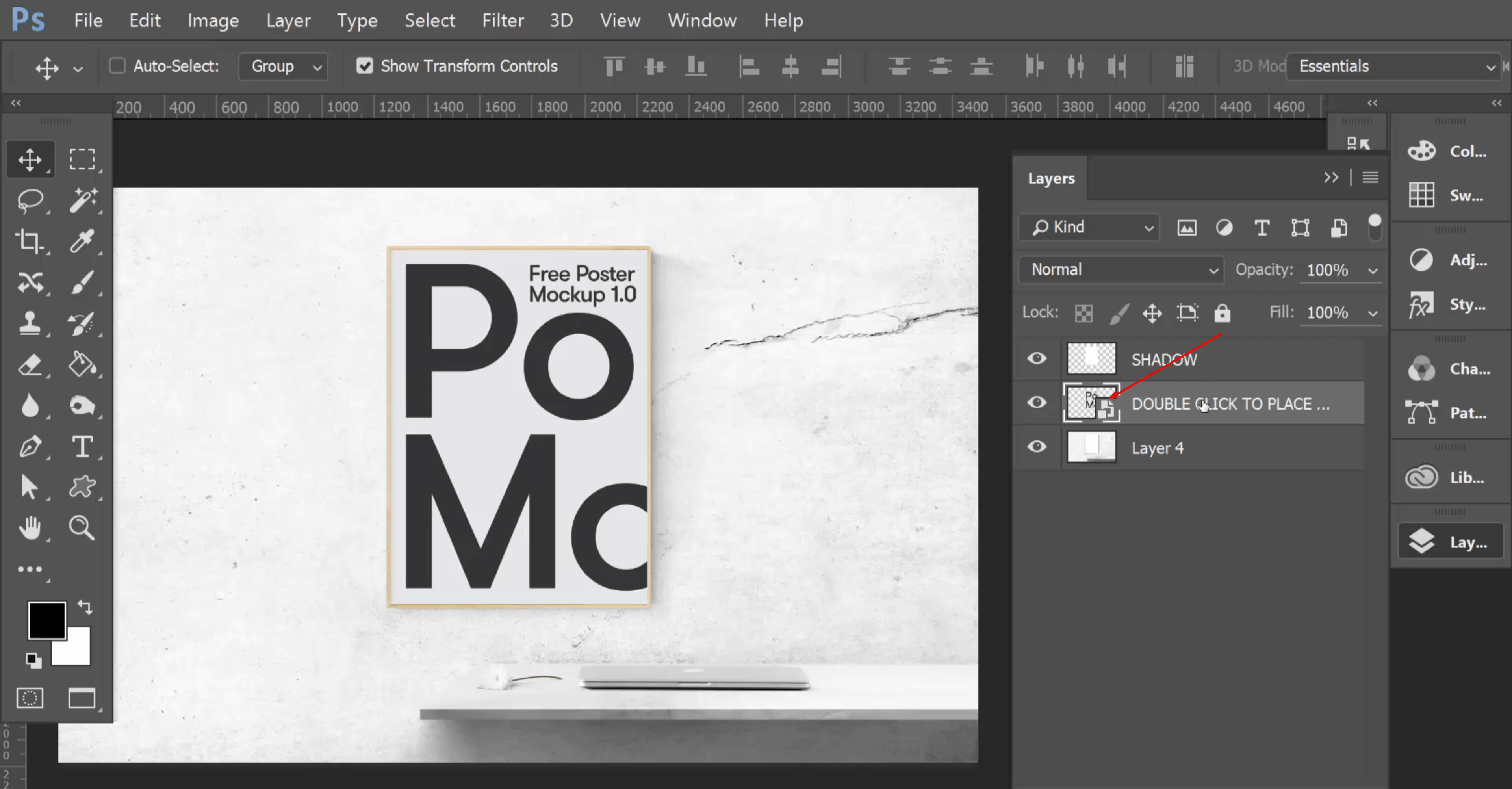
Task: Open the Edit Toolbar three-dots menu
Action: [30, 570]
